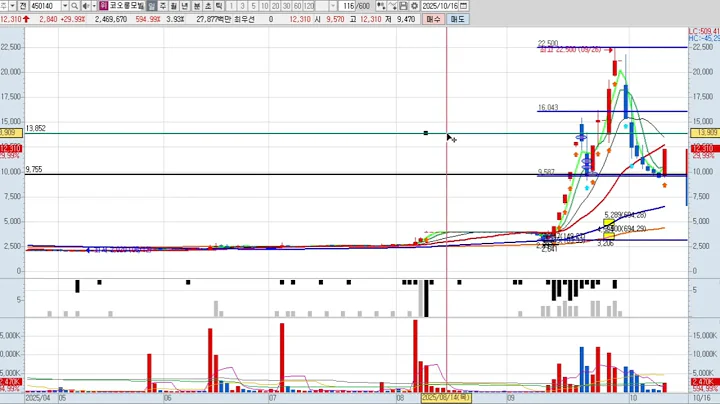
Task: Click the red 12,310 price tag at right
Action: coord(703,149)
